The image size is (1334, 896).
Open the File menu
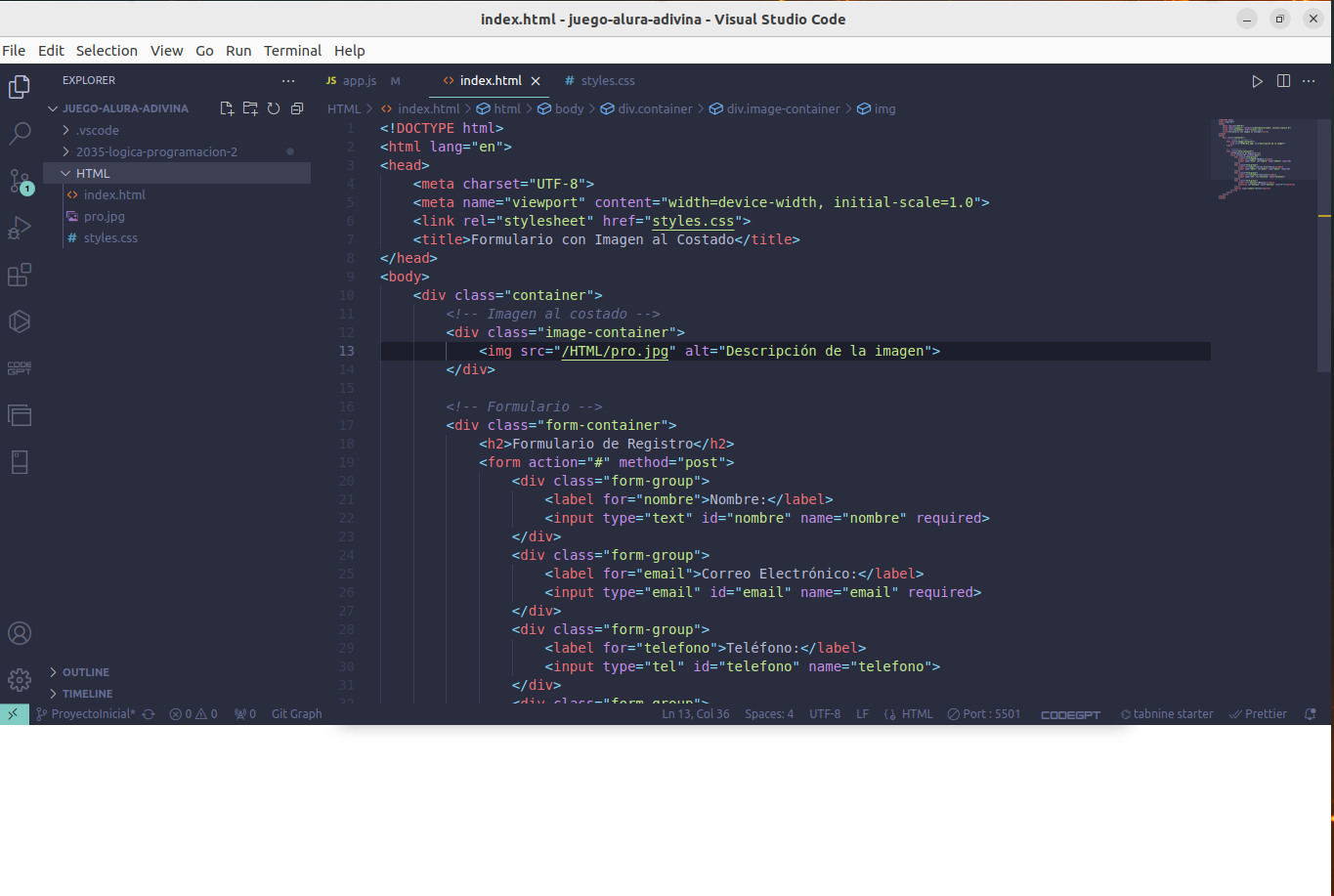coord(14,51)
